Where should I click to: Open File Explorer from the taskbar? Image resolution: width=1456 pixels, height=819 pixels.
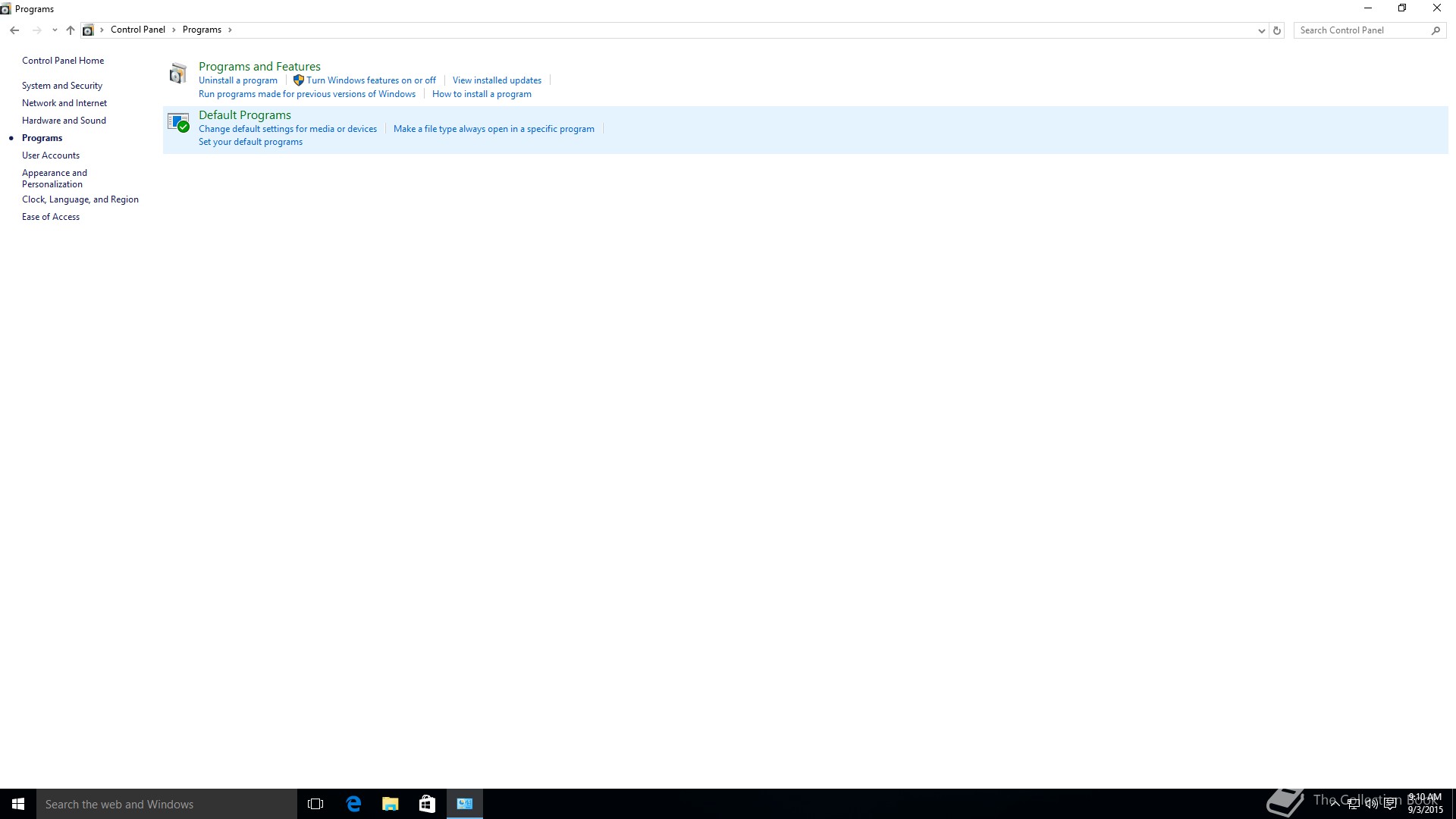click(391, 804)
